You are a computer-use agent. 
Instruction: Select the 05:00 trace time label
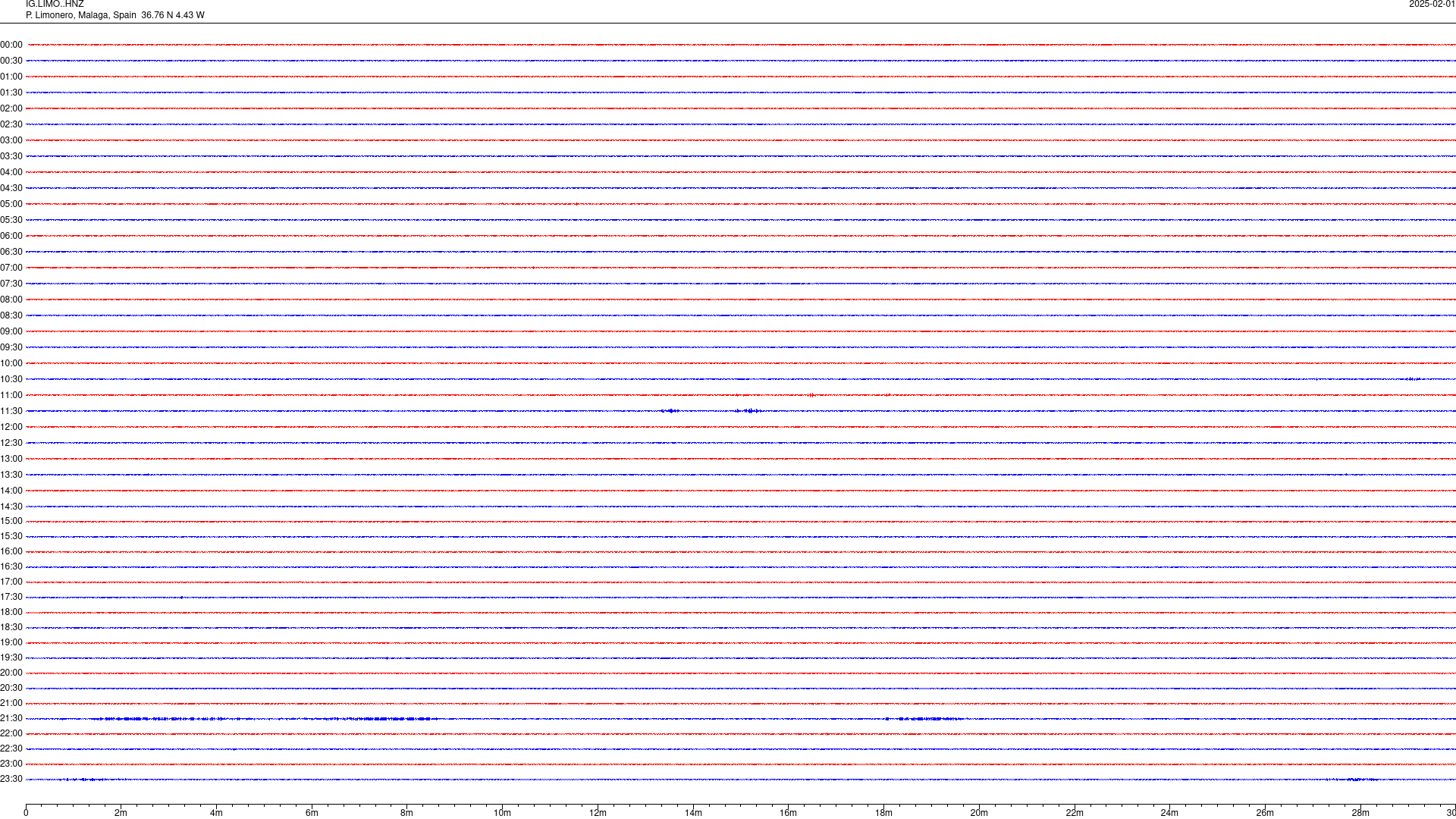pyautogui.click(x=11, y=204)
